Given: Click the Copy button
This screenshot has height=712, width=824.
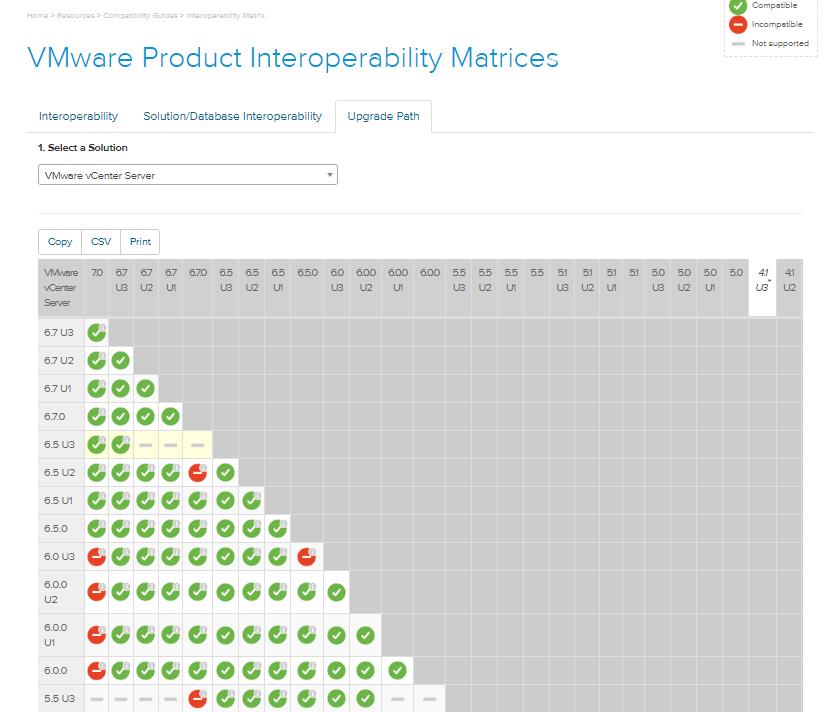Looking at the screenshot, I should click(x=60, y=242).
